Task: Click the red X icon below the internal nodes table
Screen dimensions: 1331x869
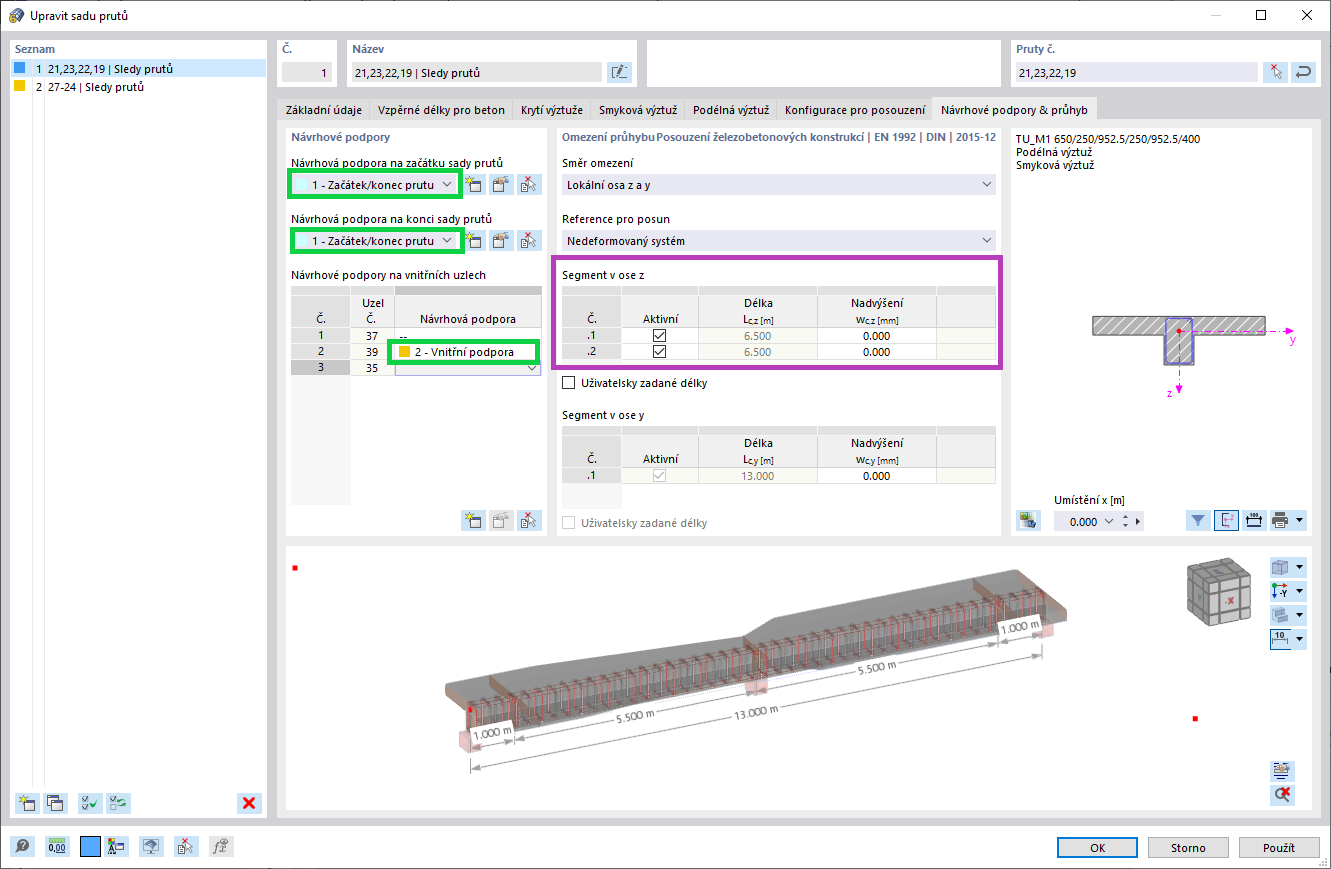Action: click(x=529, y=520)
